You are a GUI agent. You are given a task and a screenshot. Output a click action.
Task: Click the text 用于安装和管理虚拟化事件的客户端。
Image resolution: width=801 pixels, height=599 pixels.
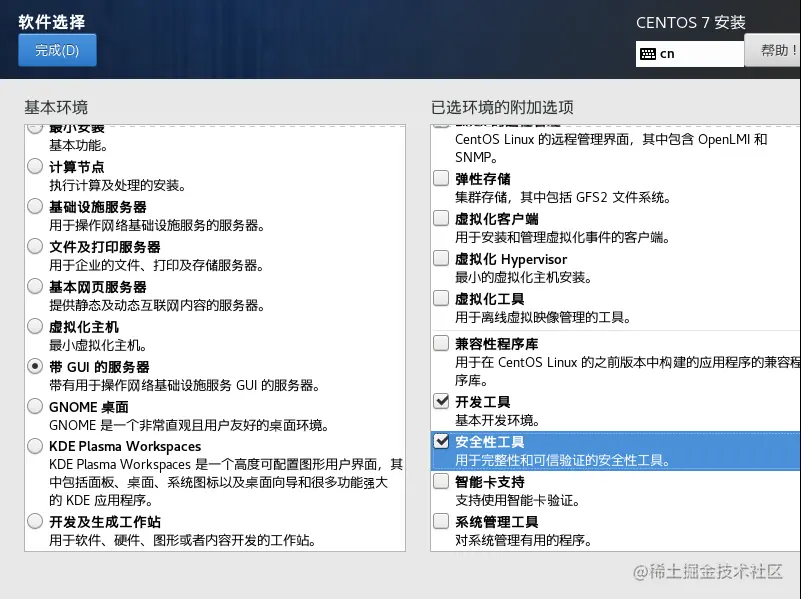pyautogui.click(x=562, y=237)
